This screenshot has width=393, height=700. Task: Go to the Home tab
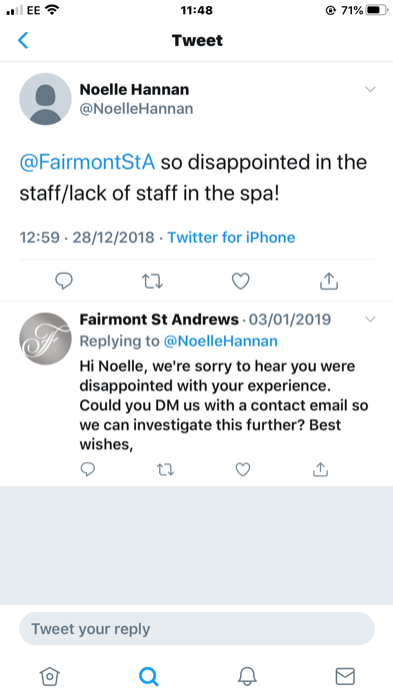click(x=49, y=676)
